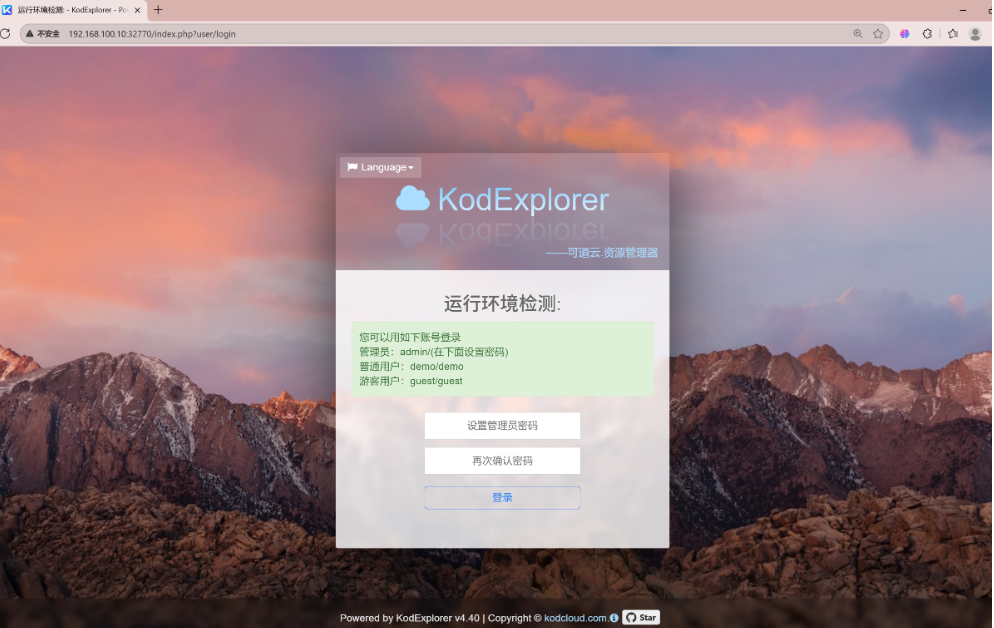Click the 登录 login button
994x628 pixels.
[502, 497]
